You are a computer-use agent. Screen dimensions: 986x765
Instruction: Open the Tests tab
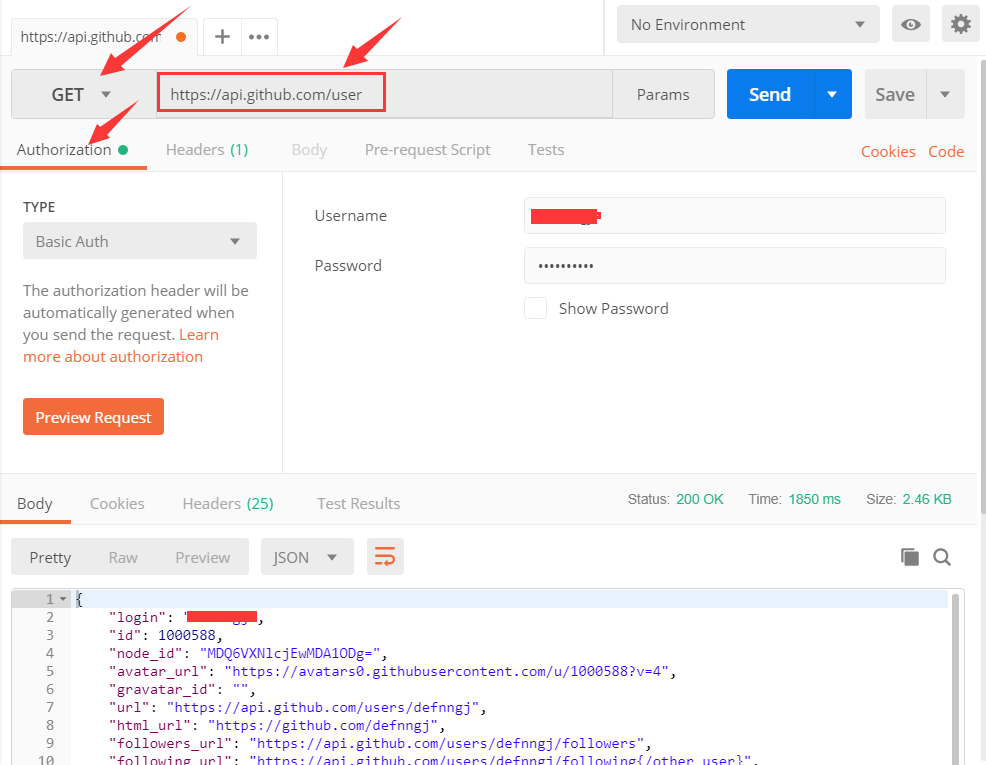[545, 150]
